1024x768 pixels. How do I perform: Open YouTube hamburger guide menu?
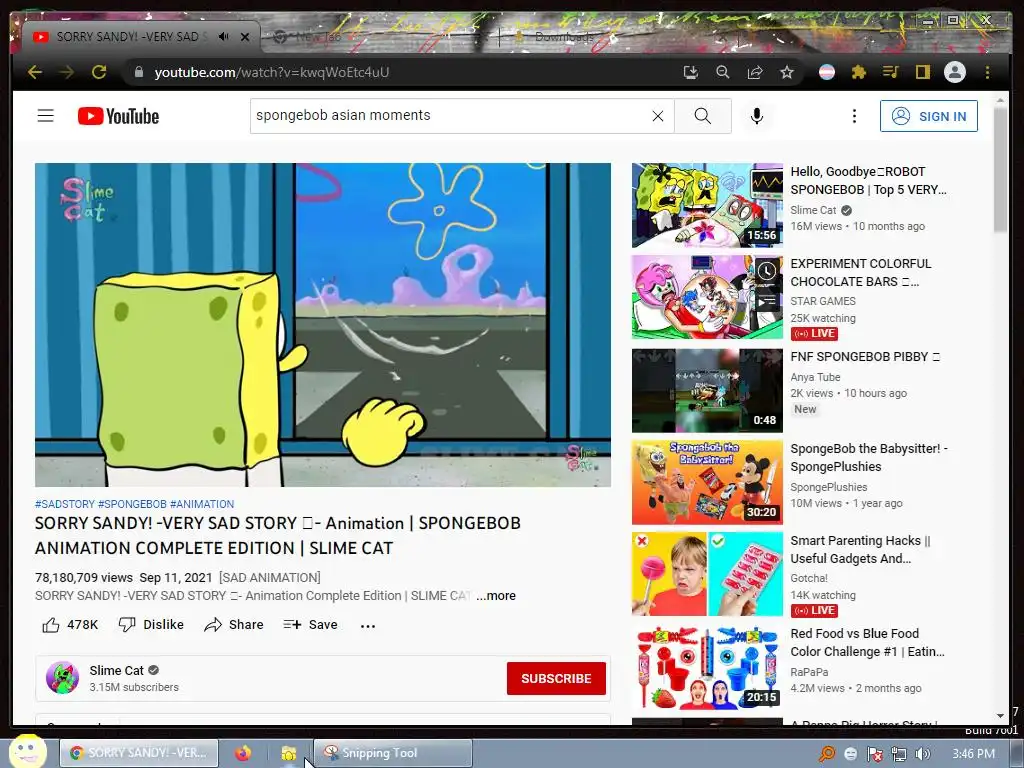tap(46, 116)
